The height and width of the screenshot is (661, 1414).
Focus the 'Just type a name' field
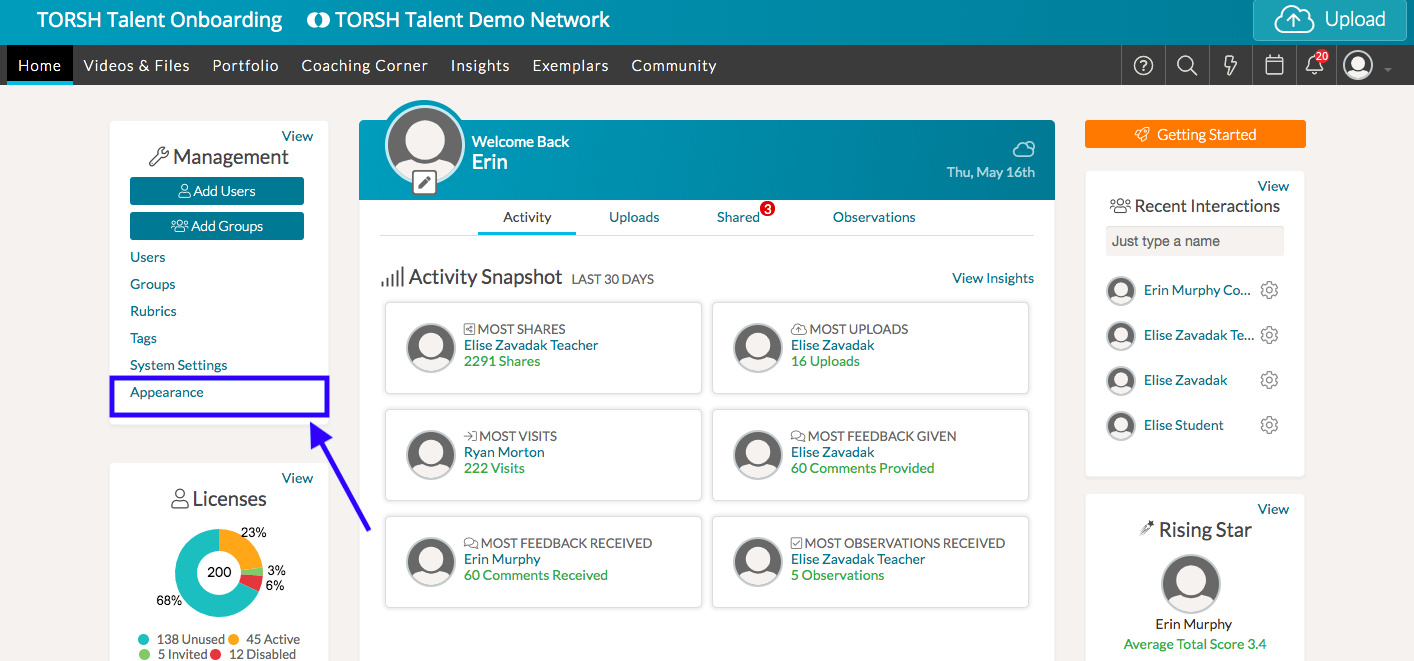click(x=1195, y=241)
